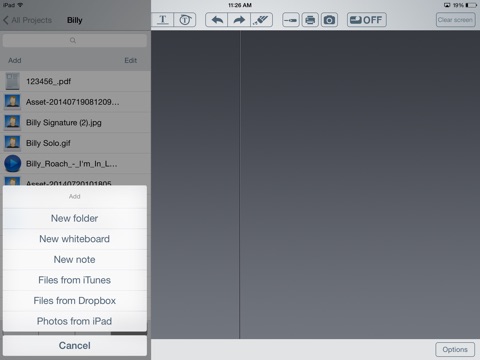
Task: Add Photos from iPad
Action: pos(75,321)
